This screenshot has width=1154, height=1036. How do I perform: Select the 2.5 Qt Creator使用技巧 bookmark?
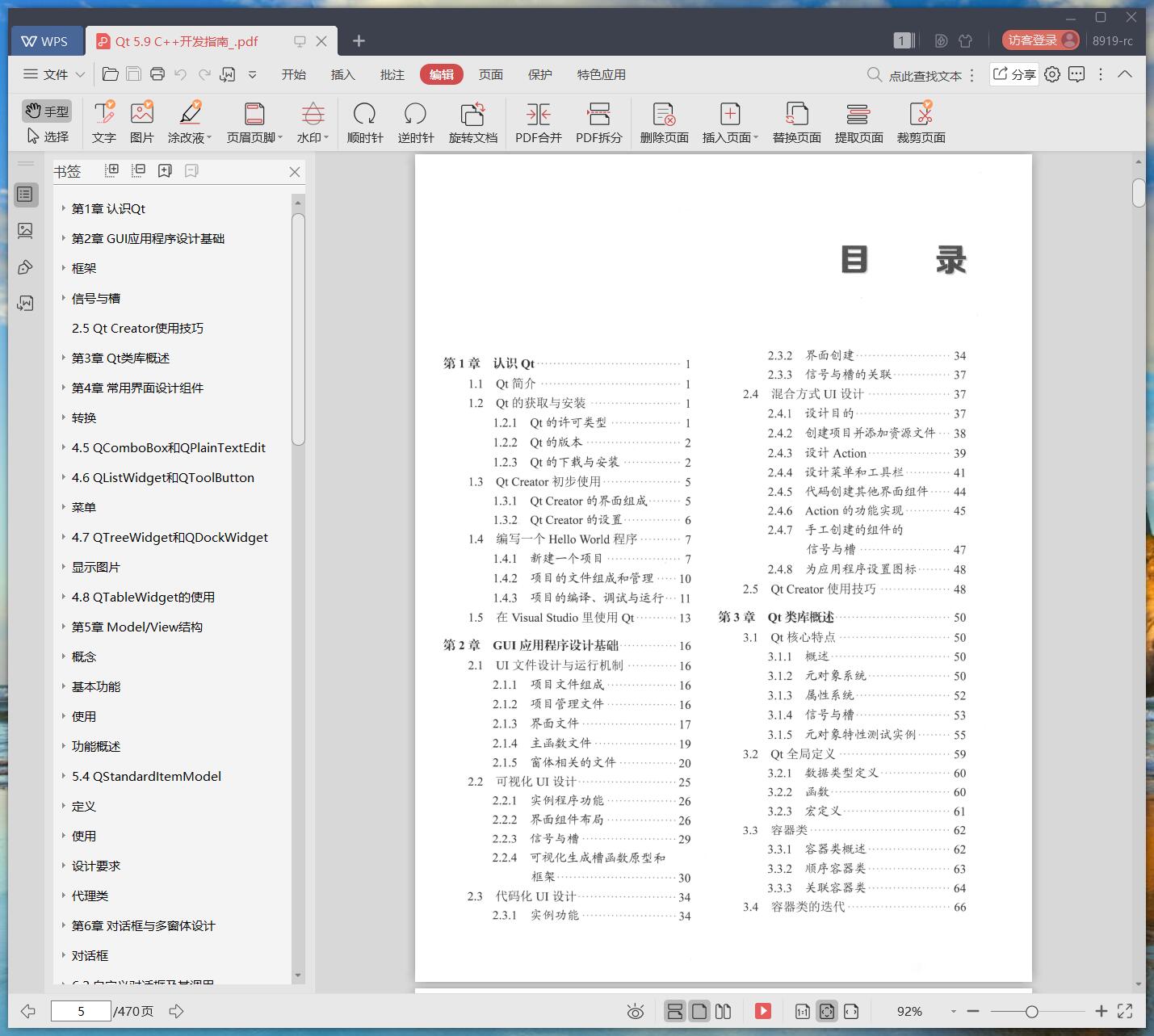click(x=137, y=328)
